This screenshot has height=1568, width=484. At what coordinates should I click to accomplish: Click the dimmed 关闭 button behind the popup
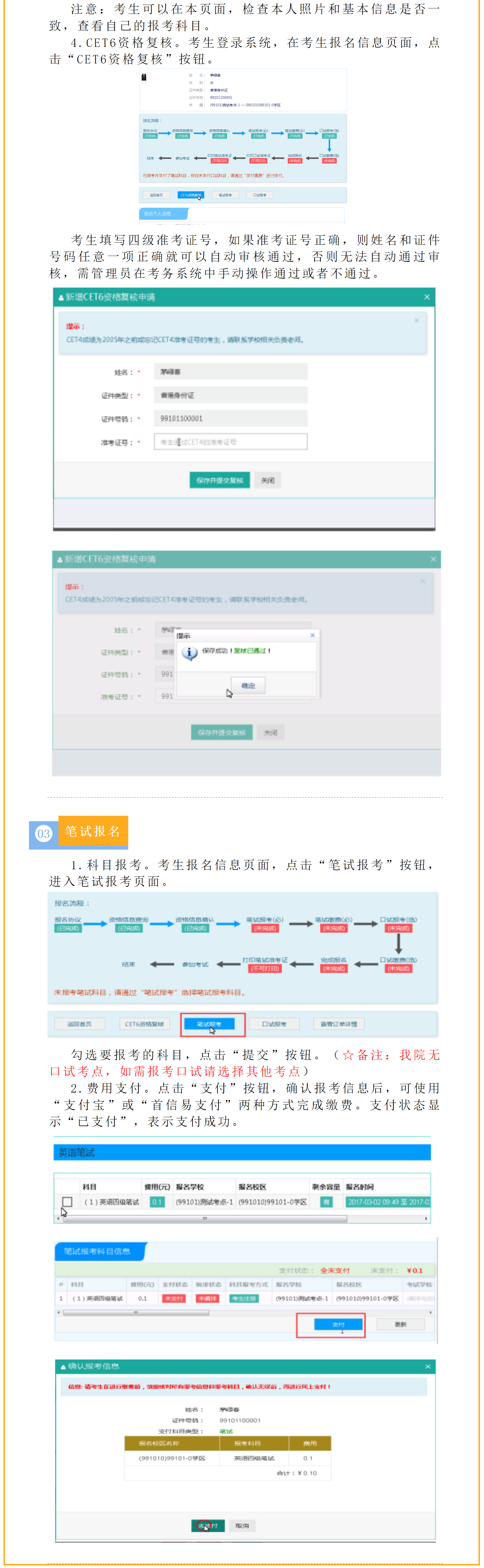pos(270,732)
